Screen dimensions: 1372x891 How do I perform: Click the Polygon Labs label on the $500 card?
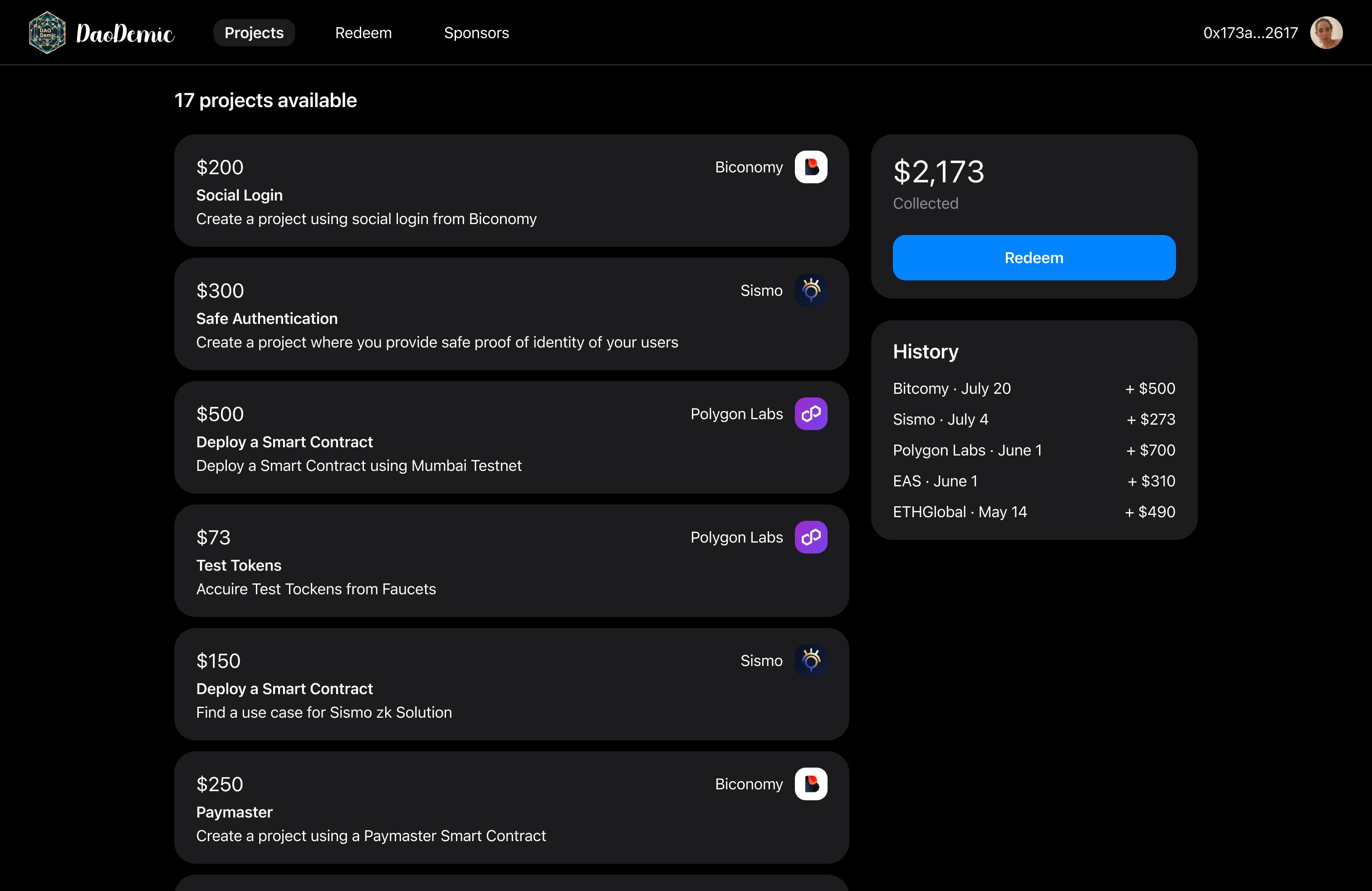[x=737, y=414]
